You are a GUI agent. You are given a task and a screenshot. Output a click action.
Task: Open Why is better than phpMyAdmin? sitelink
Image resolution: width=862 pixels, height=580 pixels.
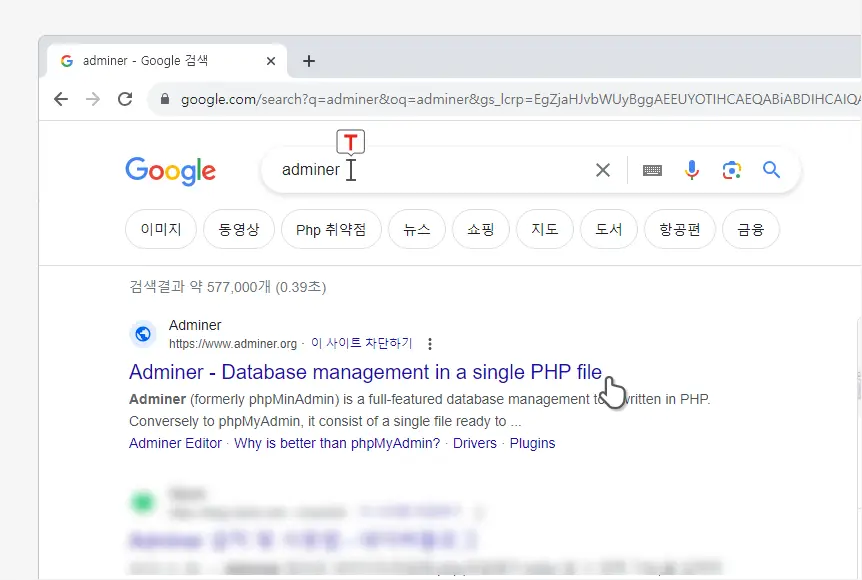click(x=337, y=443)
